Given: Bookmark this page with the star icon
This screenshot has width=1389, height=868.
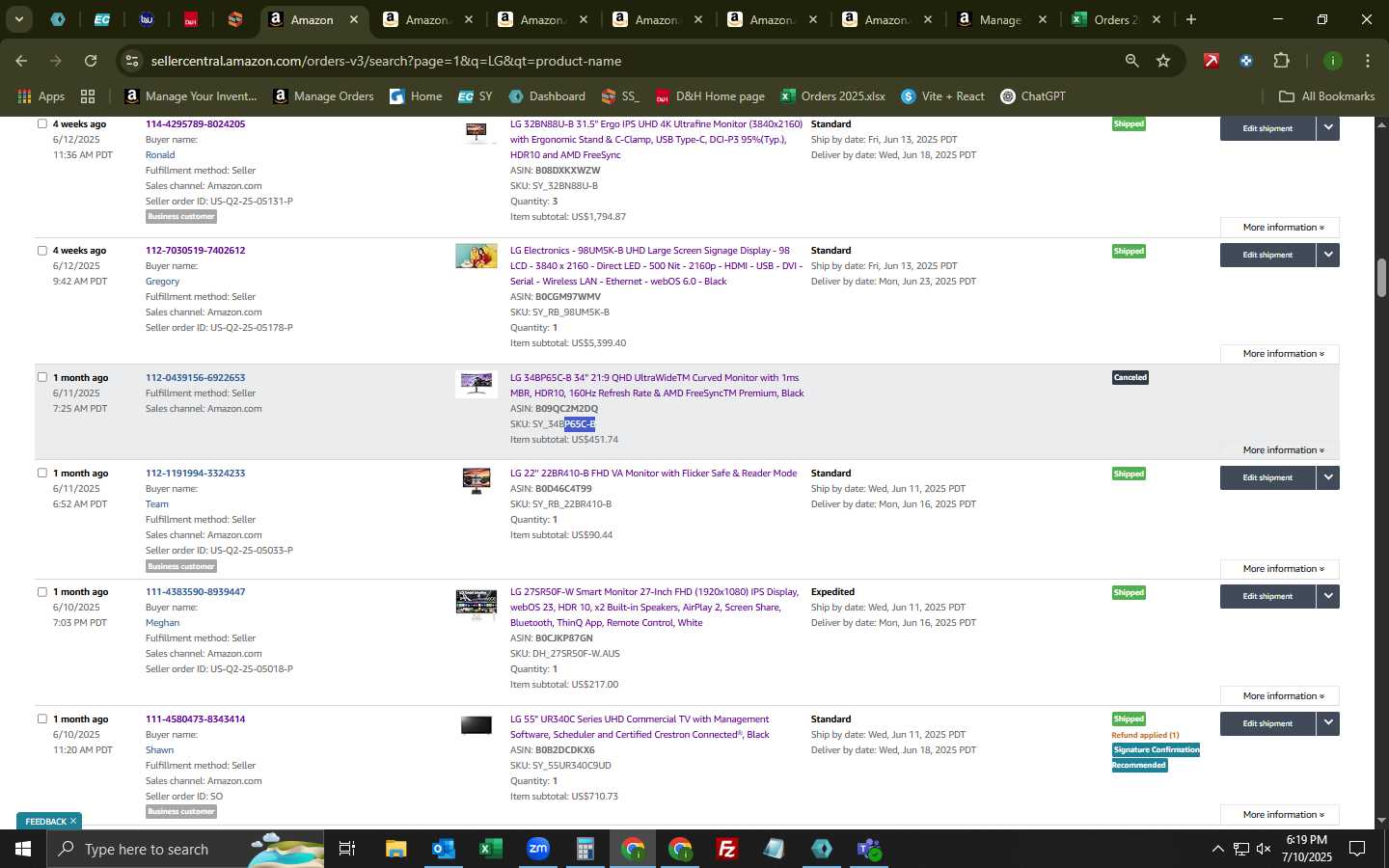Looking at the screenshot, I should click(1163, 61).
